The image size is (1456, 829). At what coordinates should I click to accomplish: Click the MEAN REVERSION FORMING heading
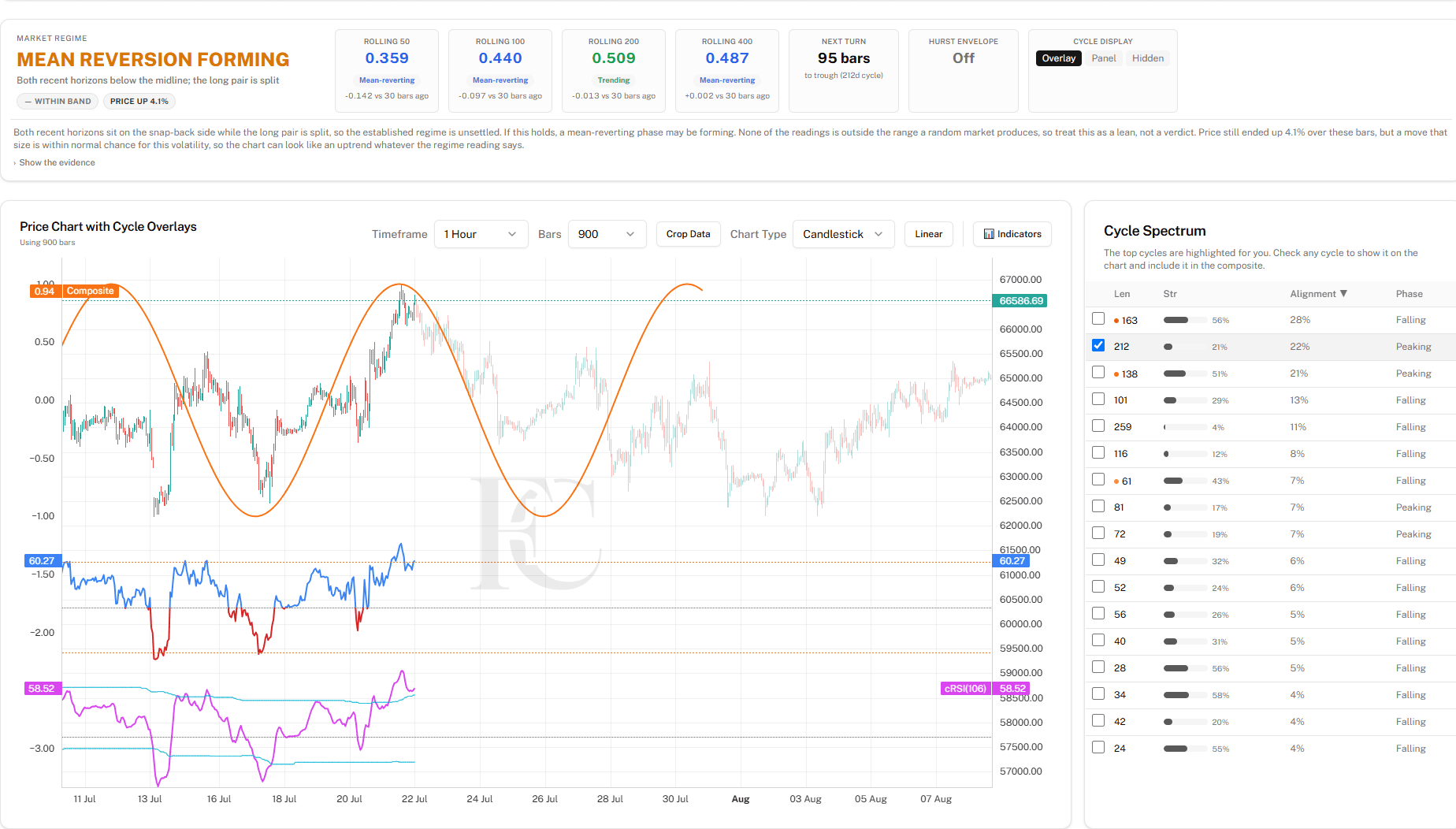[x=153, y=60]
